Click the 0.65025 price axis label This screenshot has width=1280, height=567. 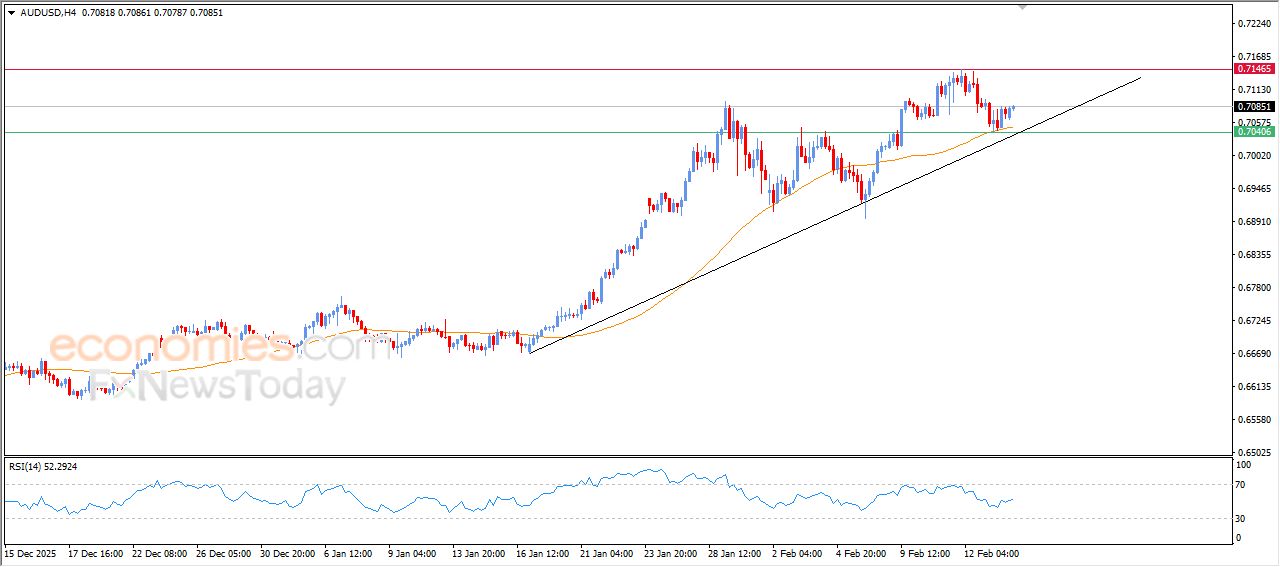tap(1253, 452)
